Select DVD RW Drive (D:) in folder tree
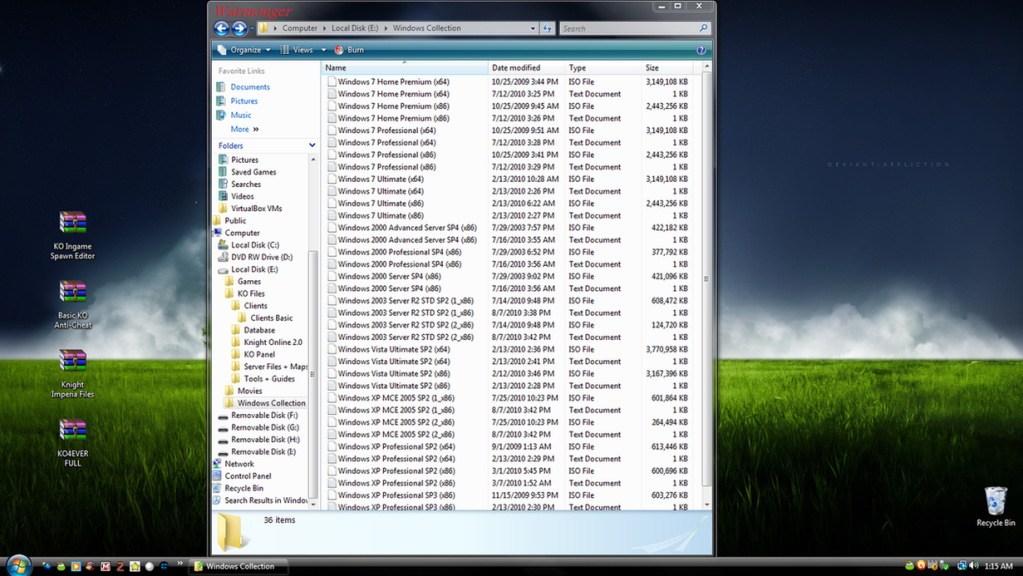1023x576 pixels. click(x=261, y=257)
